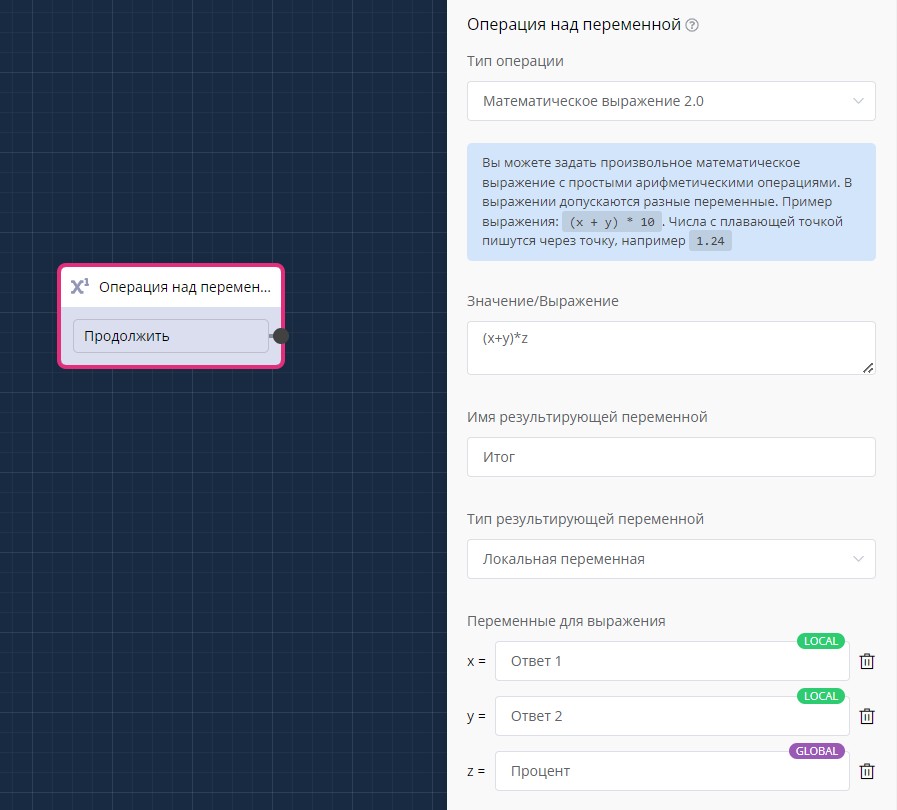Open the Тип операции dropdown
Screen dimensions: 897x810
[x=671, y=101]
